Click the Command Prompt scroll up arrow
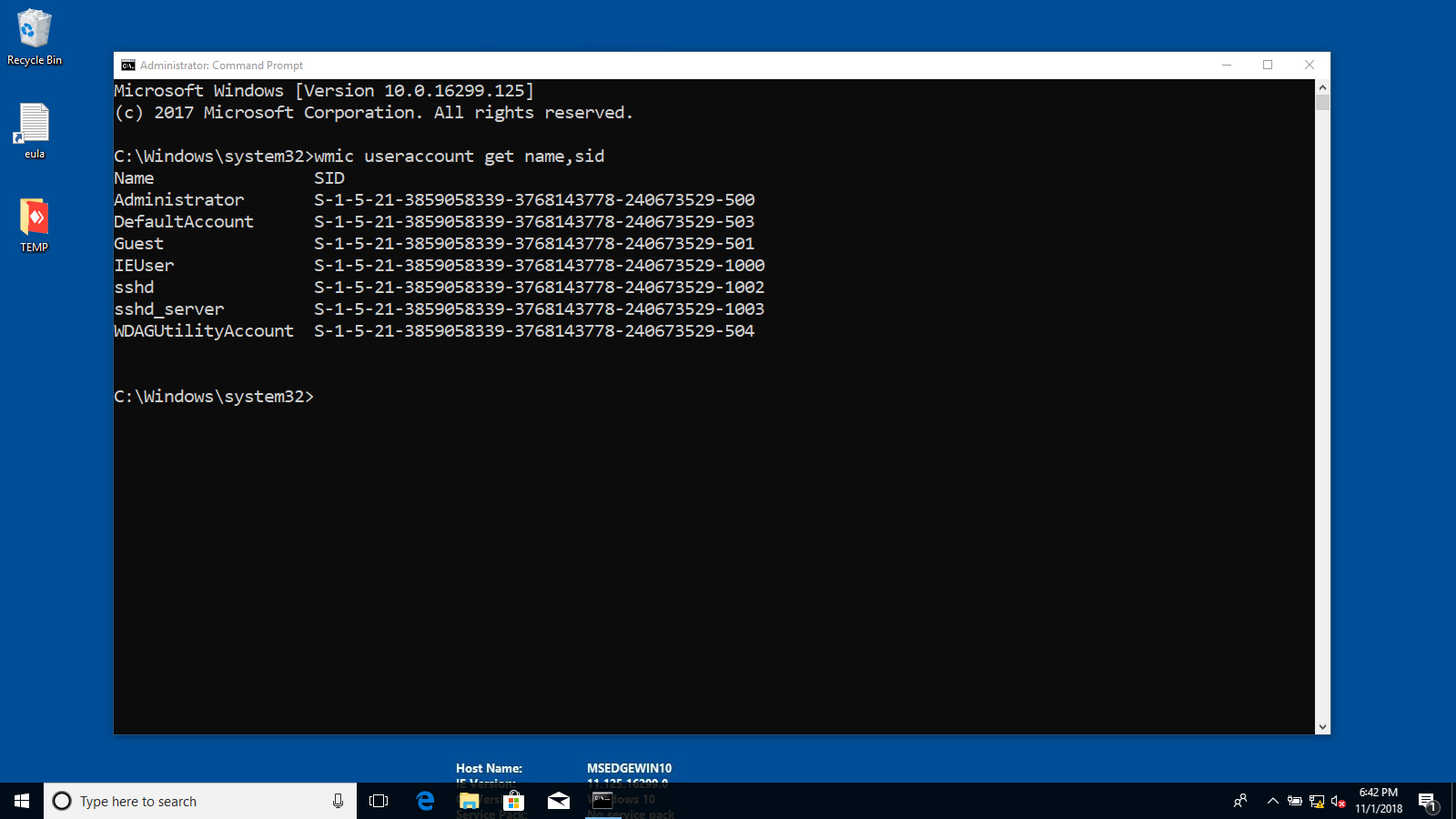This screenshot has height=819, width=1456. [x=1322, y=87]
